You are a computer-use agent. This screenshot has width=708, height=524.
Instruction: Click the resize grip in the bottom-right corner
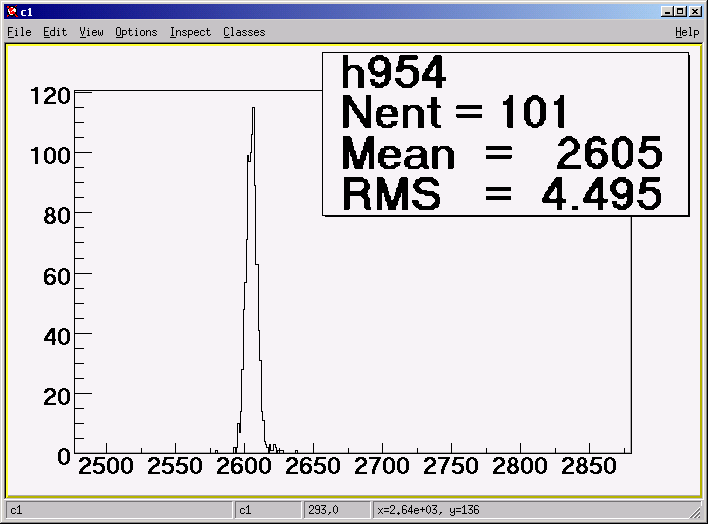695,512
